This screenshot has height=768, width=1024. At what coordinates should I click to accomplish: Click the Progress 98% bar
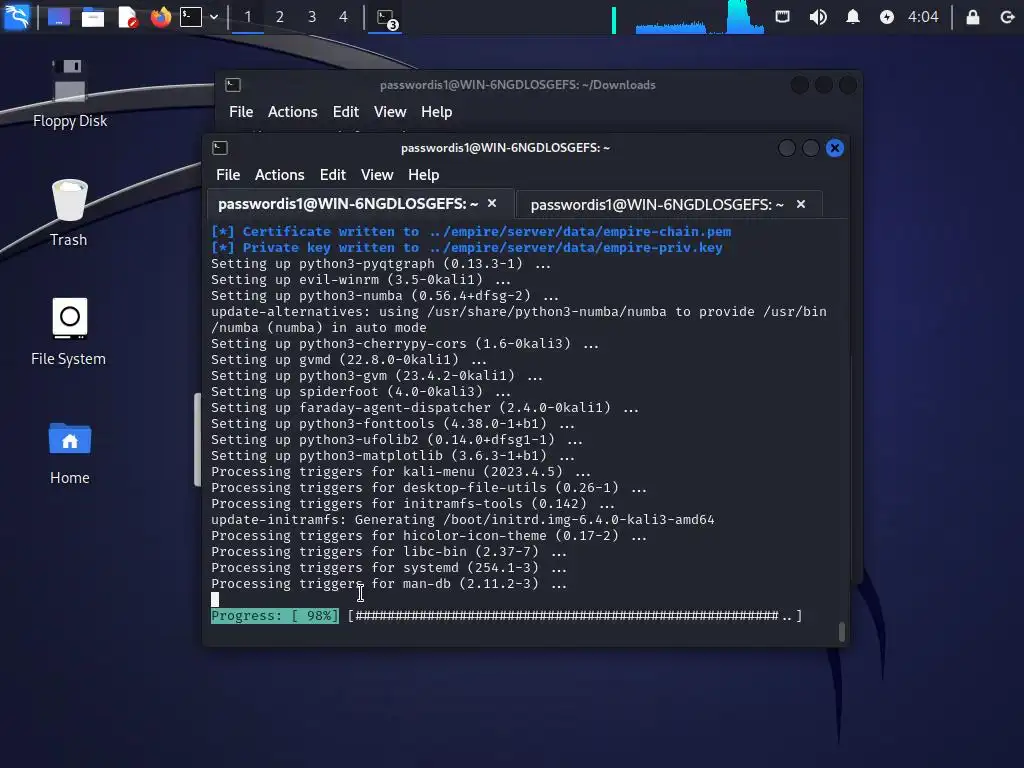(506, 615)
